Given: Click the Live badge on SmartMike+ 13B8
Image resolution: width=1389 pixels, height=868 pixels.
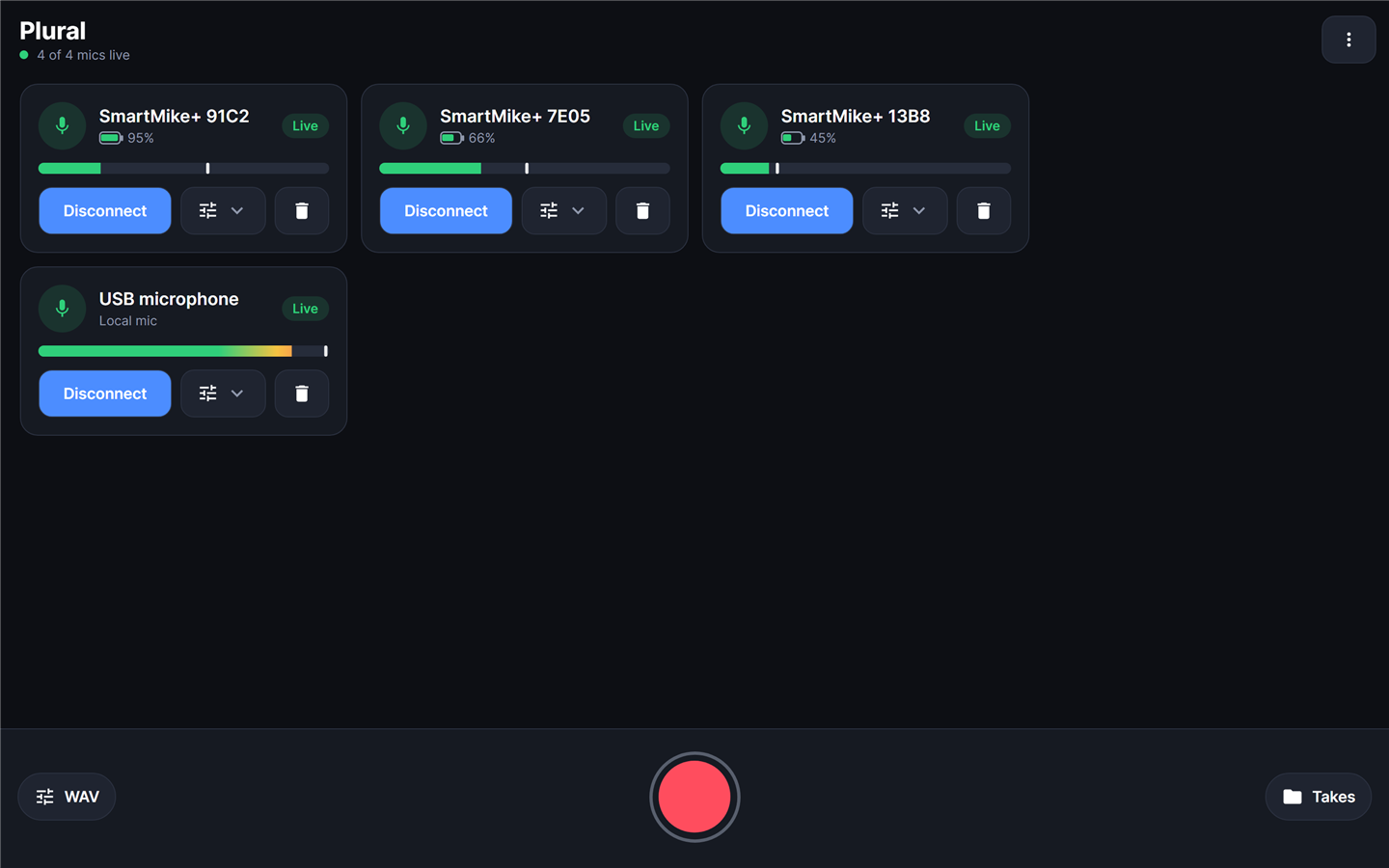Looking at the screenshot, I should pyautogui.click(x=987, y=125).
